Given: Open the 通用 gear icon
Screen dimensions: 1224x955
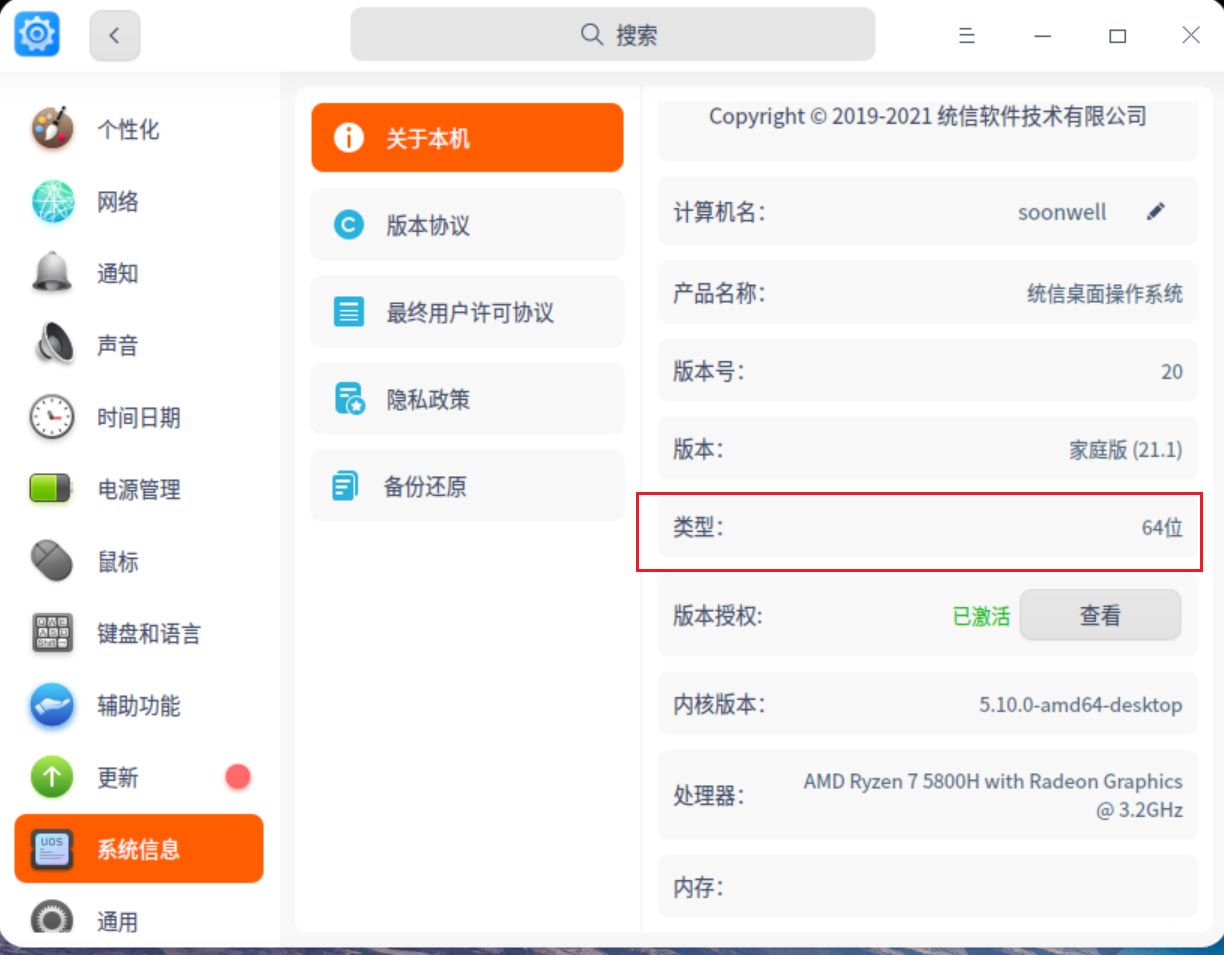Looking at the screenshot, I should tap(52, 918).
